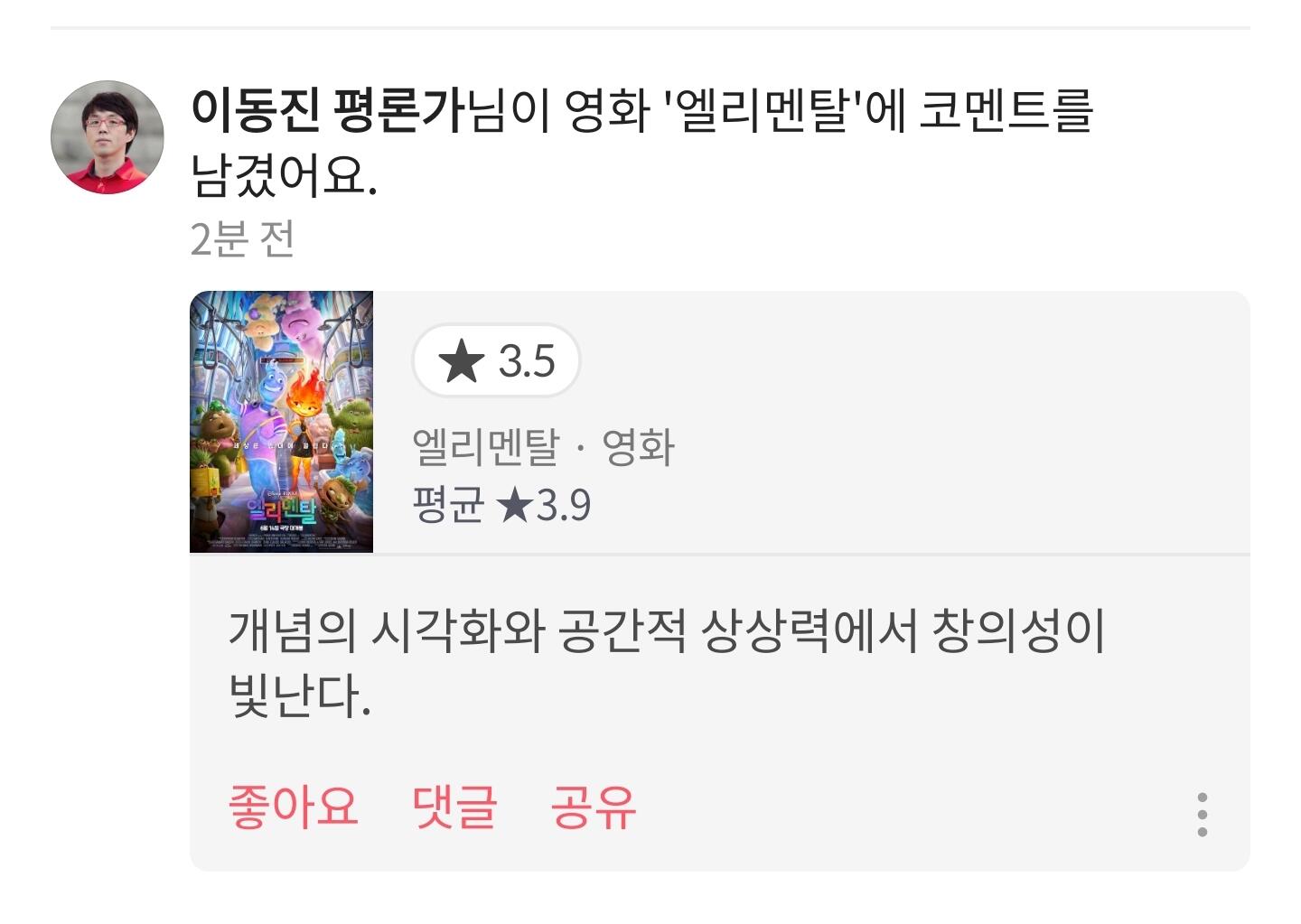
Task: Tap the 이동진 평론가 name in bold
Action: click(x=329, y=110)
